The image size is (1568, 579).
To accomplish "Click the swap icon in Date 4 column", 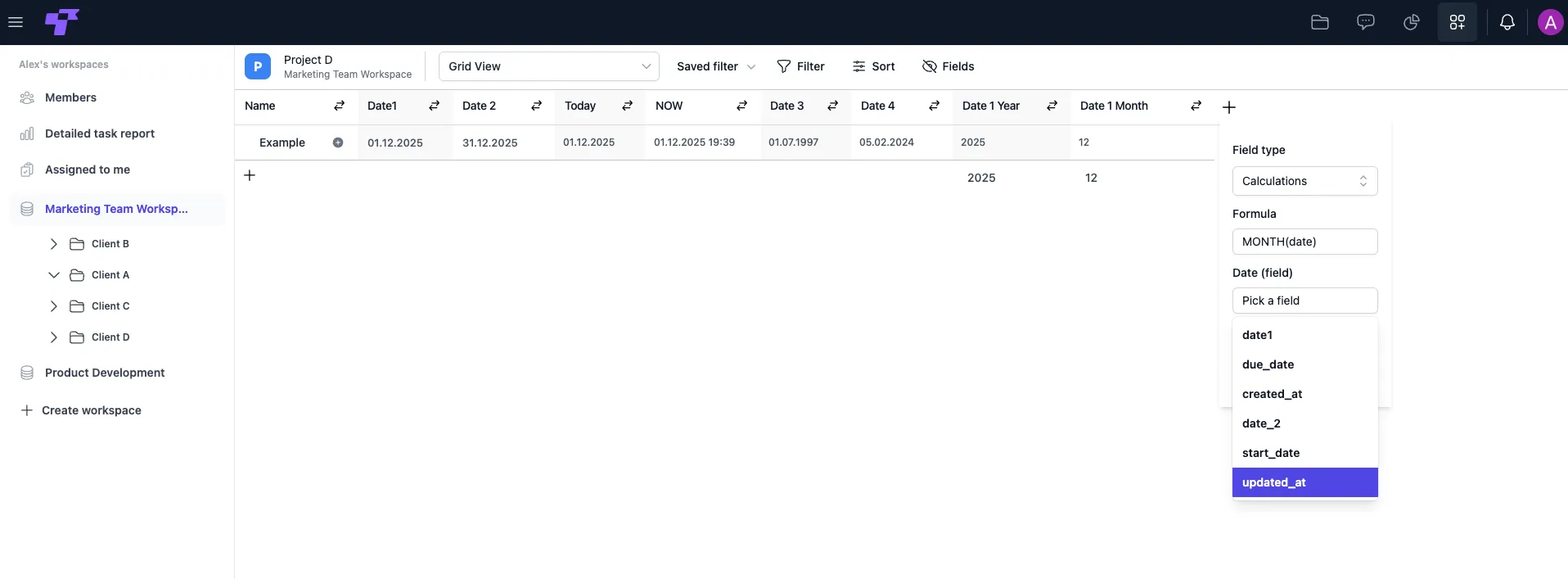I will tap(935, 106).
